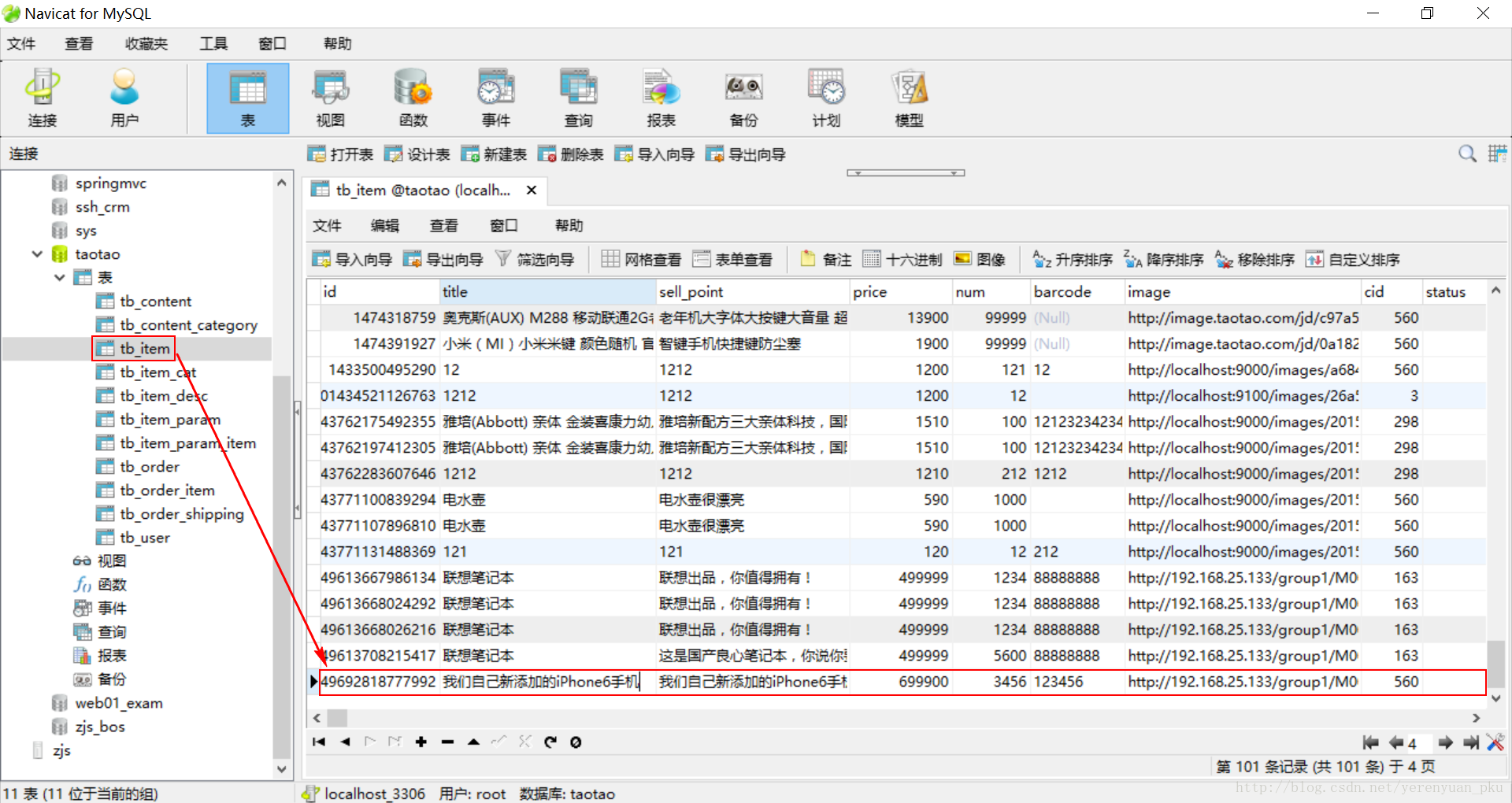1512x803 pixels.
Task: Delete the current record (minus)
Action: click(447, 742)
